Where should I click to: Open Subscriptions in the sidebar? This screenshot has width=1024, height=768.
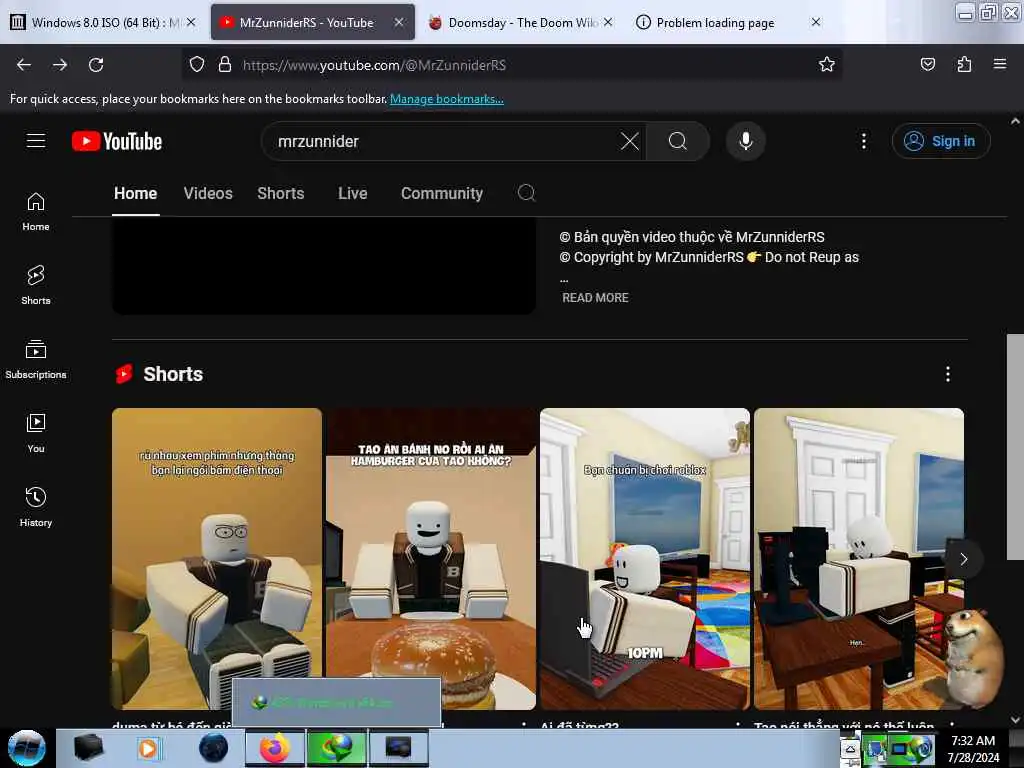[36, 359]
